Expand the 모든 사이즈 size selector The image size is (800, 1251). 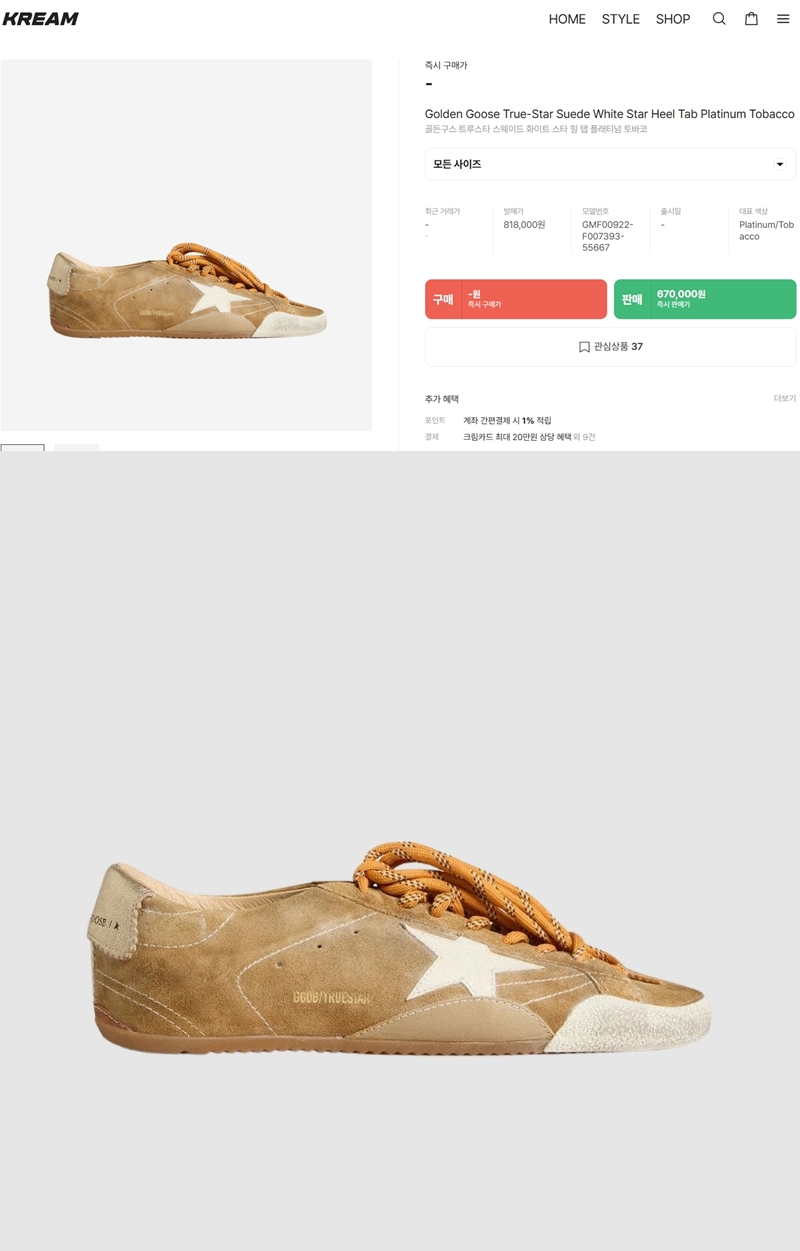point(610,164)
